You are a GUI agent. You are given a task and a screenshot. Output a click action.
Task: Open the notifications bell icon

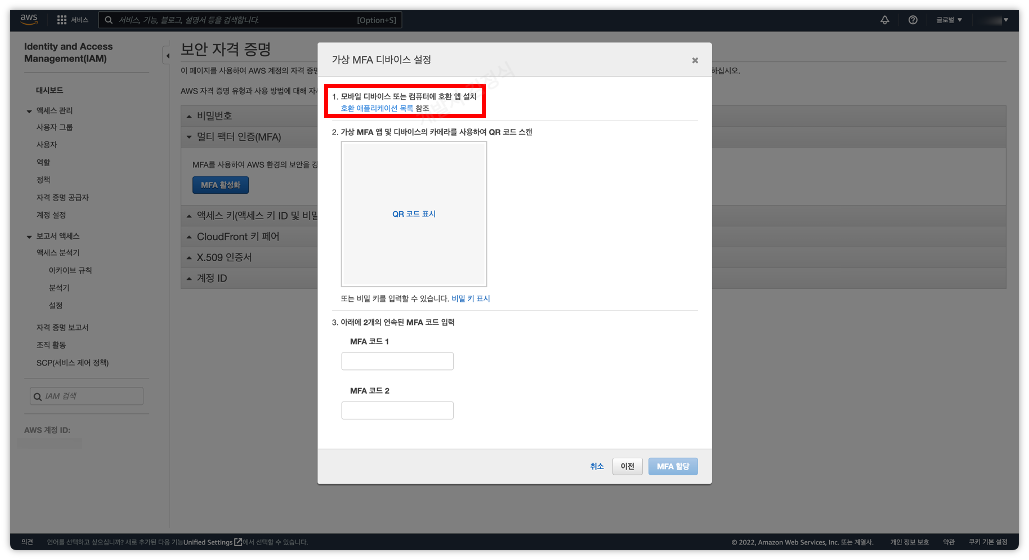885,20
